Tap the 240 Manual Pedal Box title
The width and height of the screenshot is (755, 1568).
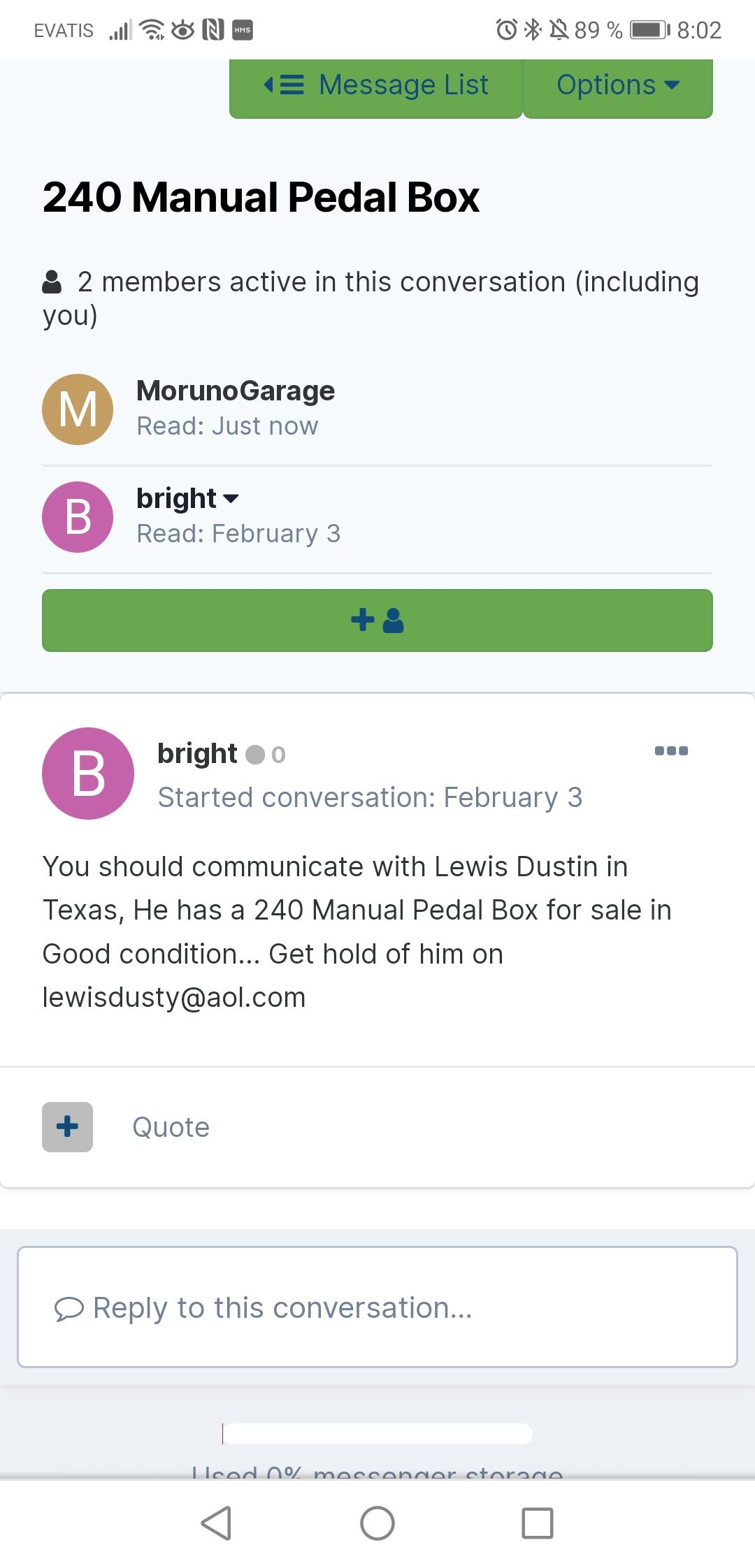tap(261, 197)
